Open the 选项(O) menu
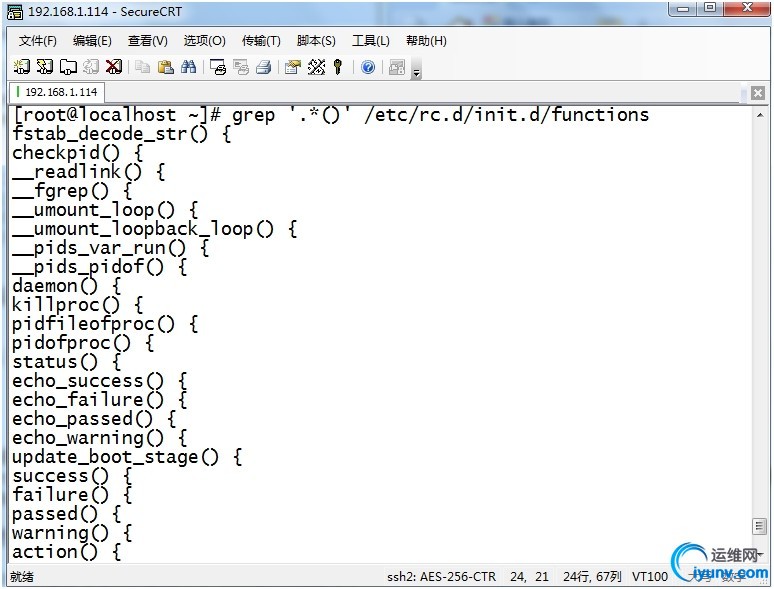 204,41
